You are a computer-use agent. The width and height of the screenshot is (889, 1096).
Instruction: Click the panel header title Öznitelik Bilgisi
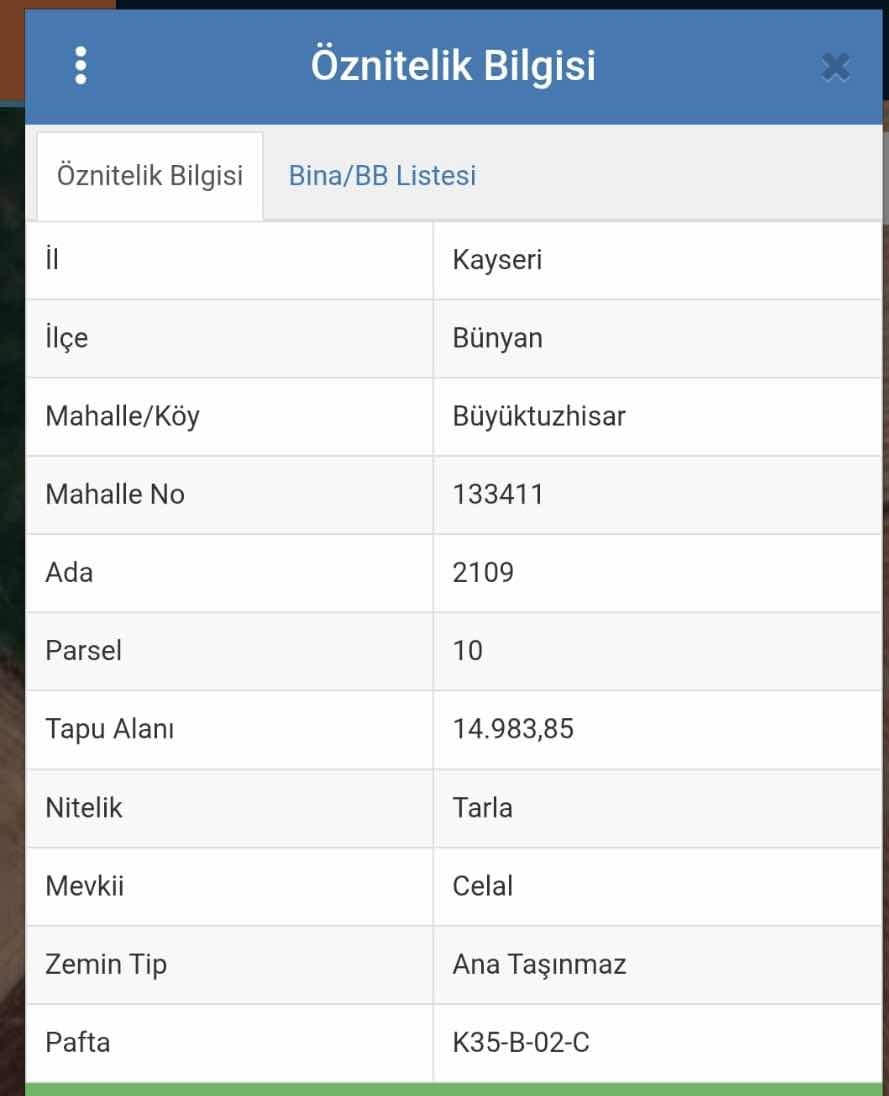[453, 66]
